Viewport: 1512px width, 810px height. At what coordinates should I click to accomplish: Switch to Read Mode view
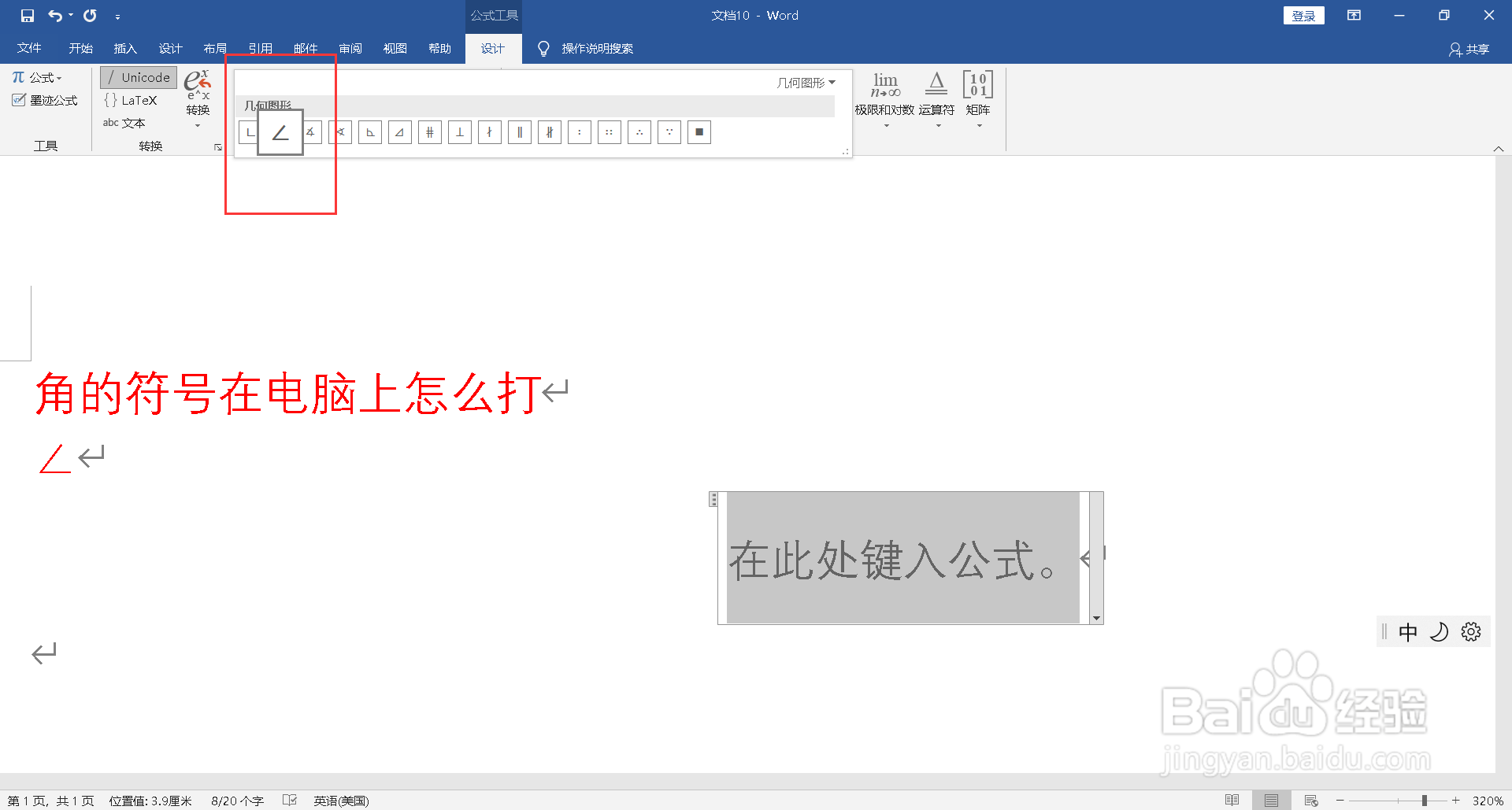click(1232, 800)
